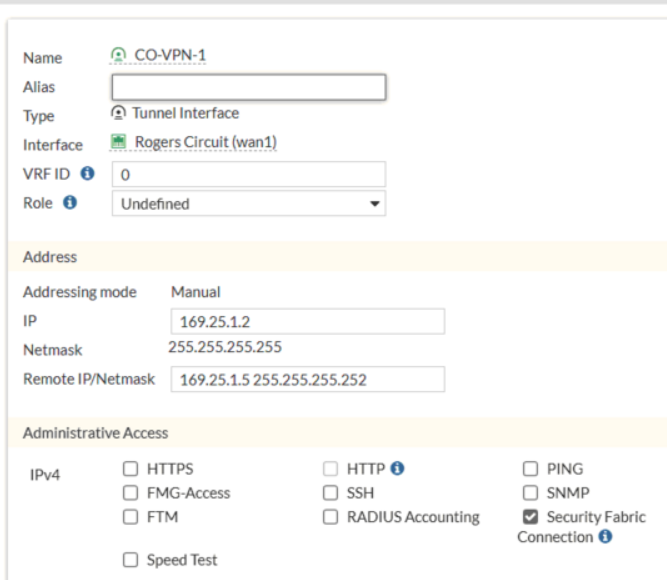
Task: Enable the Speed Test checkbox
Action: (131, 560)
